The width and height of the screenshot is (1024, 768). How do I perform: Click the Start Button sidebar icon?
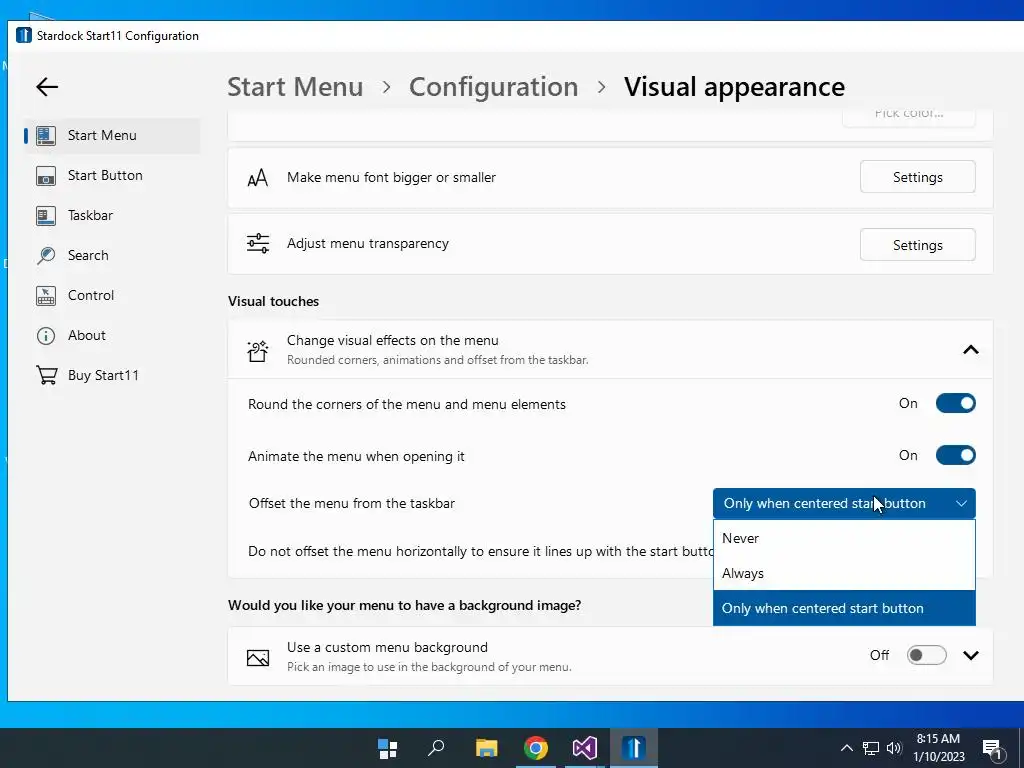(x=46, y=176)
